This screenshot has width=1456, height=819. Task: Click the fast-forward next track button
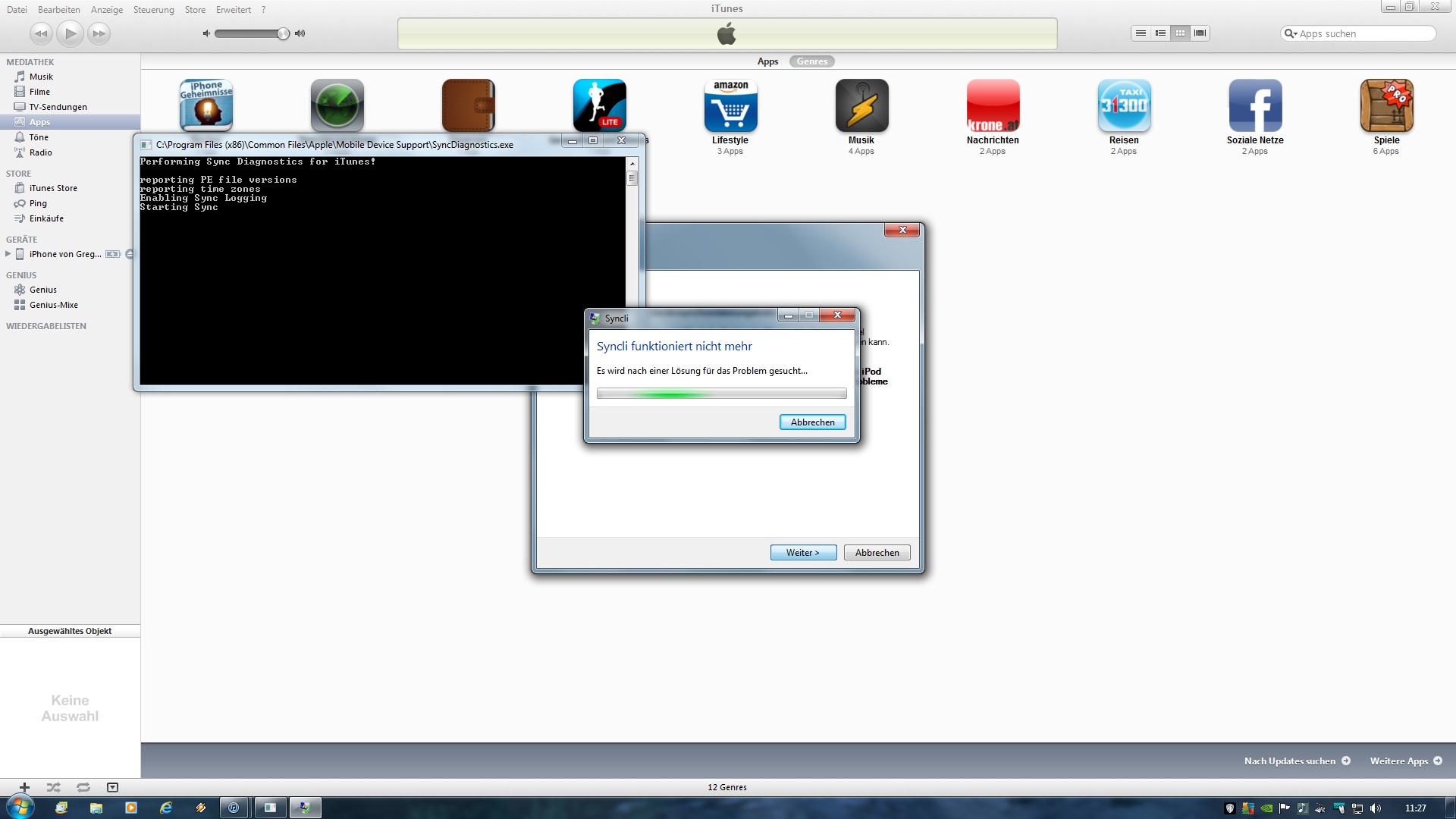point(99,33)
